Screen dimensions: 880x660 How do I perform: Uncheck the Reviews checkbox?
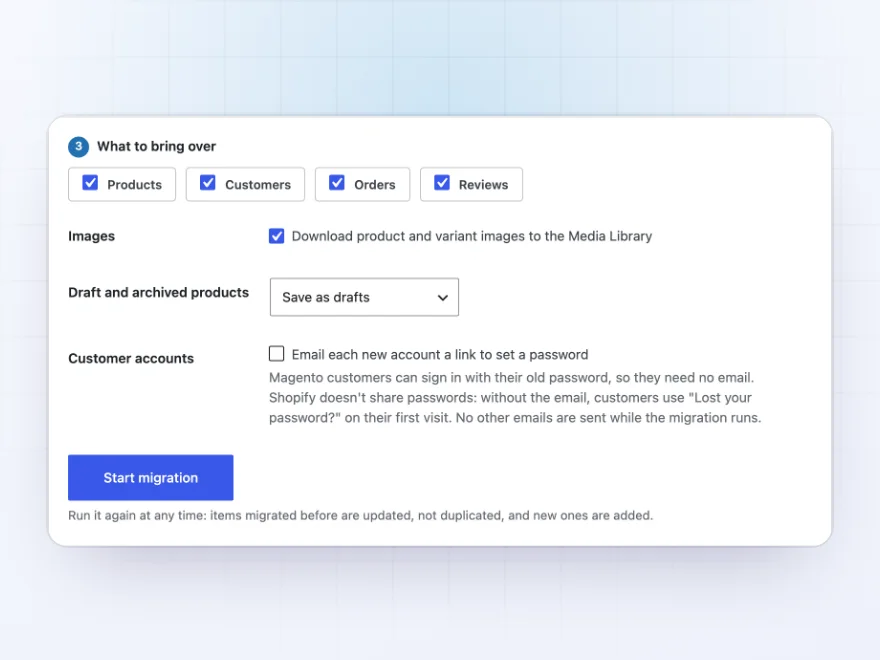[x=442, y=183]
